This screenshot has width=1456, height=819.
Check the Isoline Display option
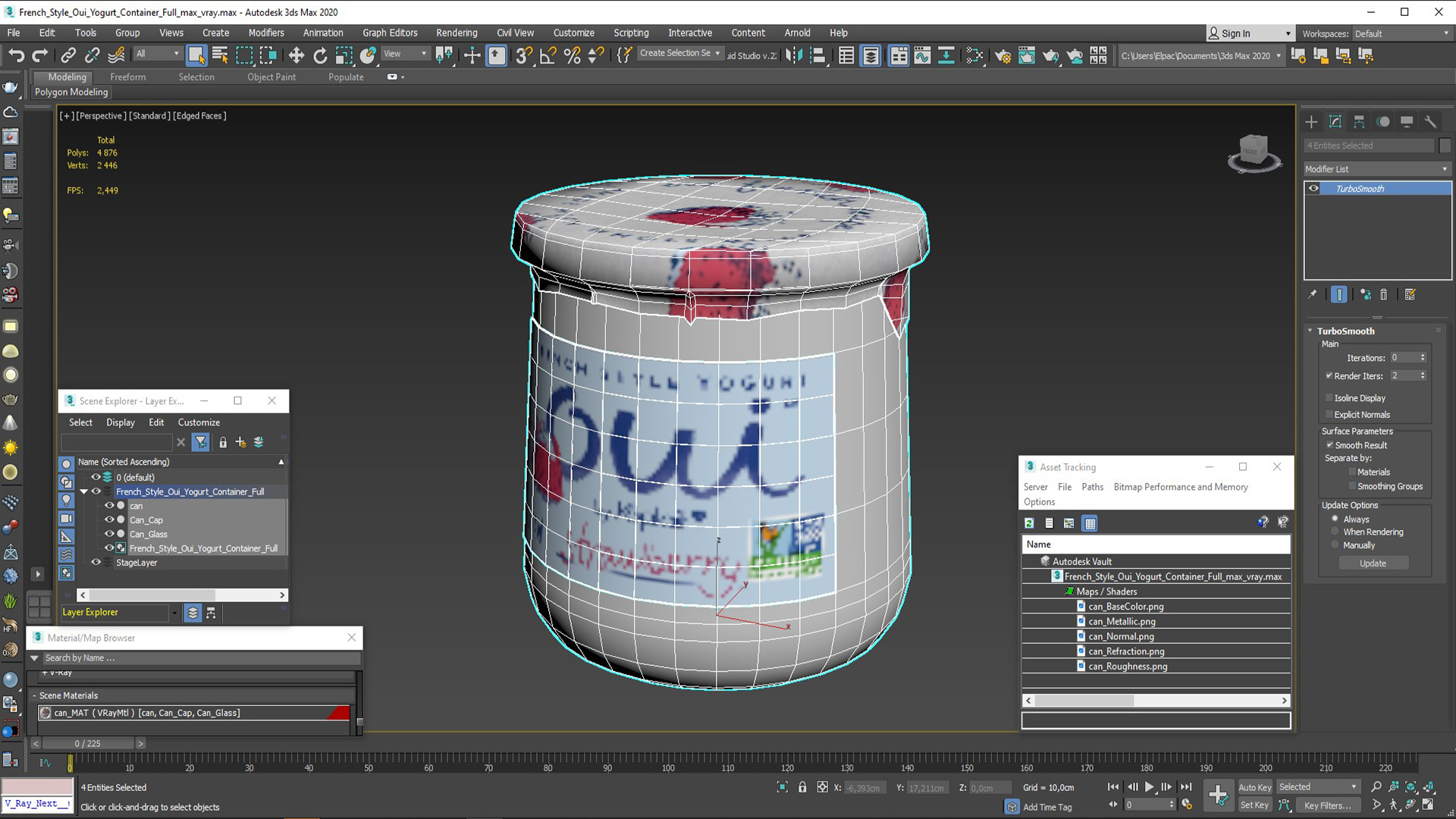tap(1329, 397)
